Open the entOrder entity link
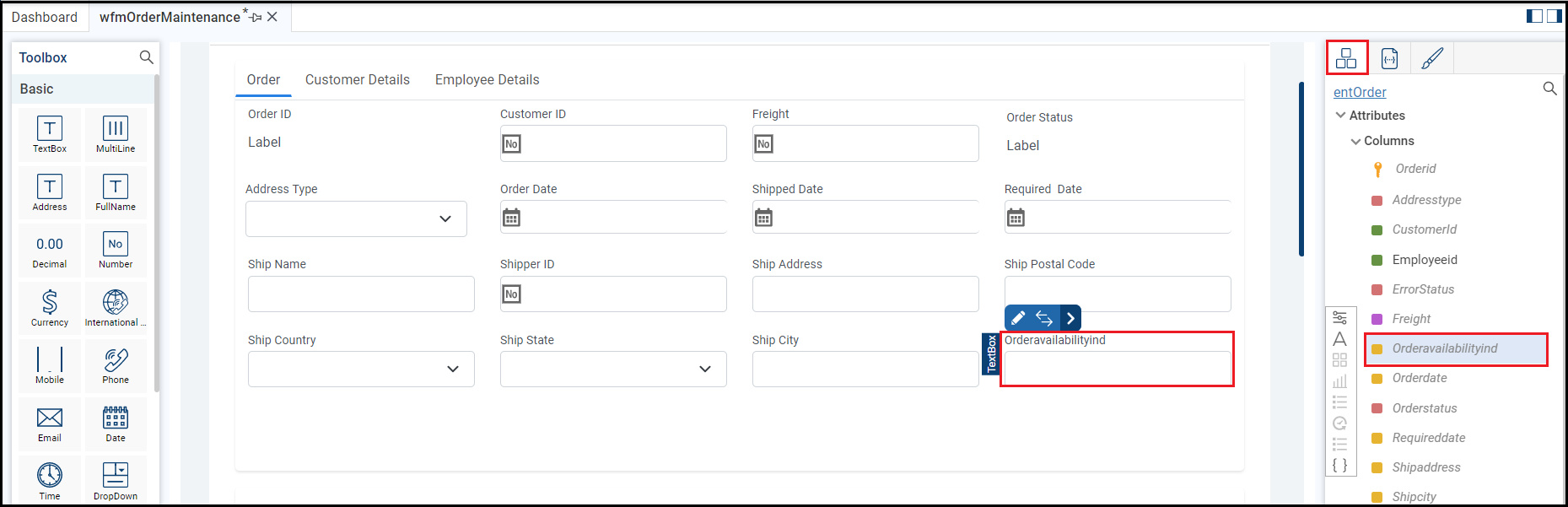Screen dimensions: 1568x507 [1359, 93]
